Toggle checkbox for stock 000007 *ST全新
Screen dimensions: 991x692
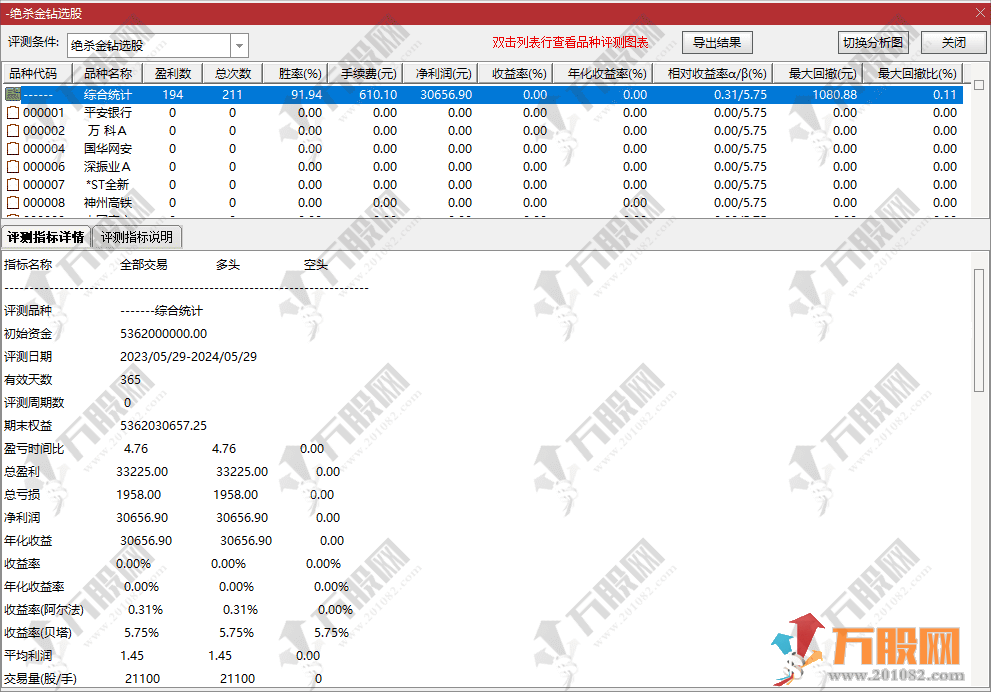coord(13,185)
